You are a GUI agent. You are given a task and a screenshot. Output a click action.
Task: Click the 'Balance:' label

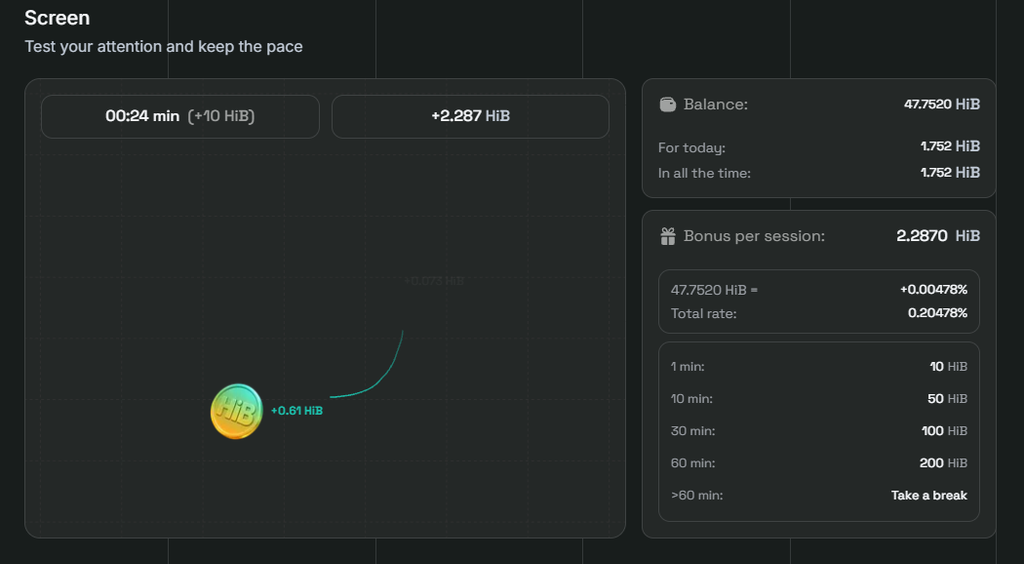pyautogui.click(x=716, y=104)
